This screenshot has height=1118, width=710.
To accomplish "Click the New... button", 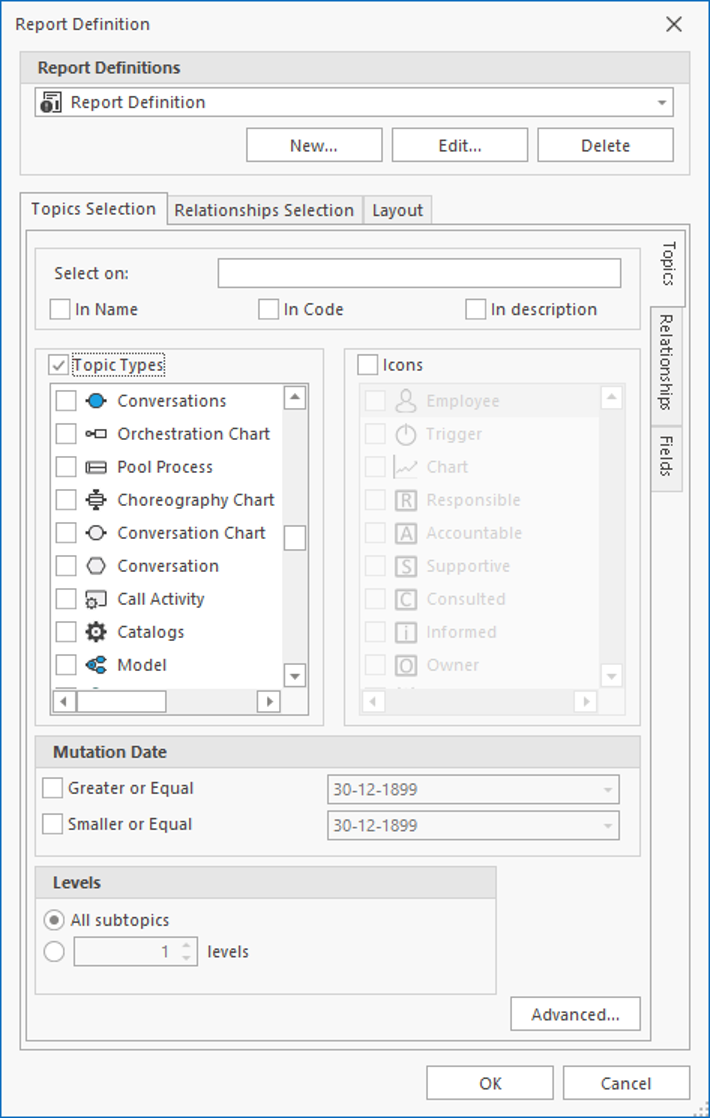I will click(314, 145).
